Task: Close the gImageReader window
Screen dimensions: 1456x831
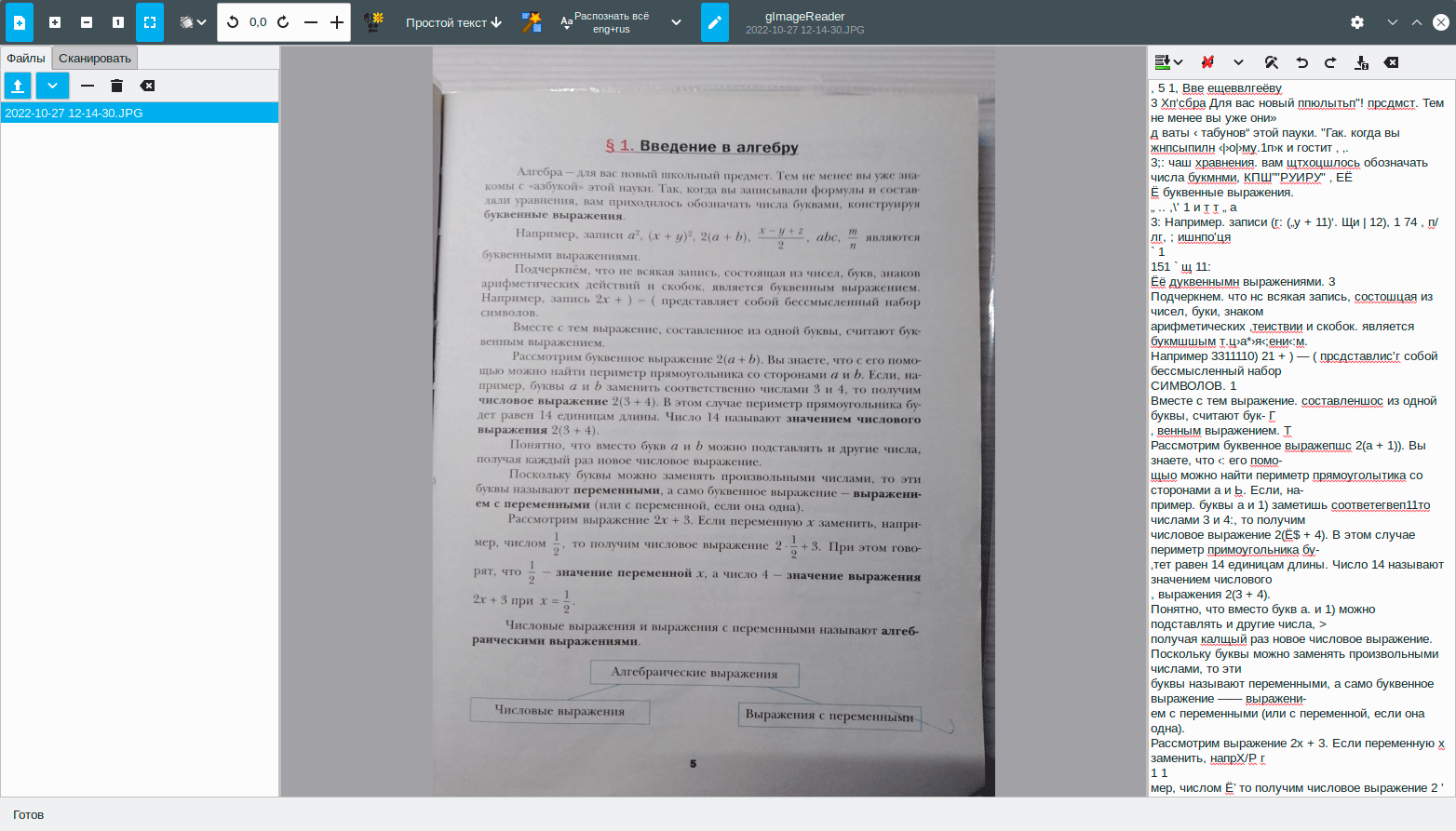Action: click(1441, 22)
